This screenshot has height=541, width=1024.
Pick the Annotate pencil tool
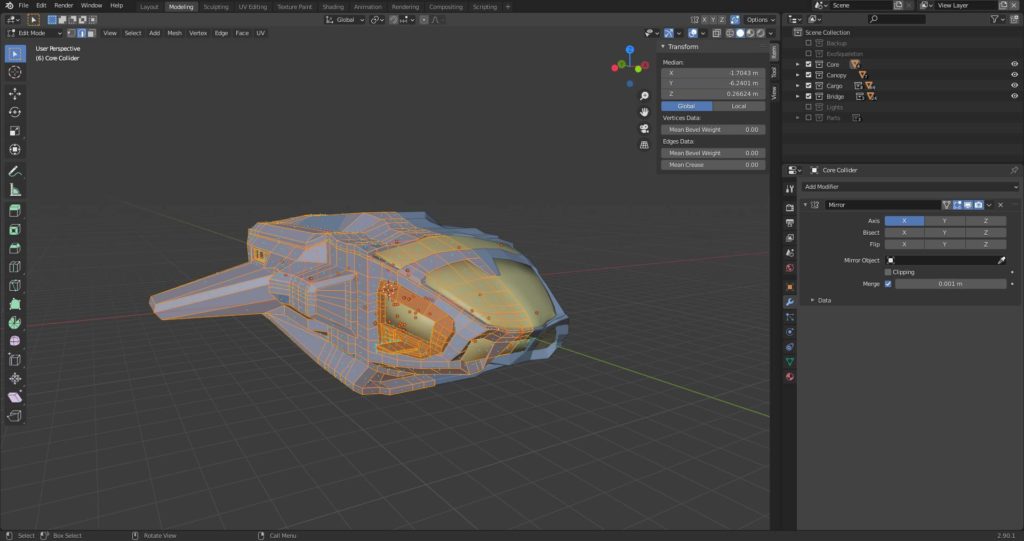click(x=15, y=171)
